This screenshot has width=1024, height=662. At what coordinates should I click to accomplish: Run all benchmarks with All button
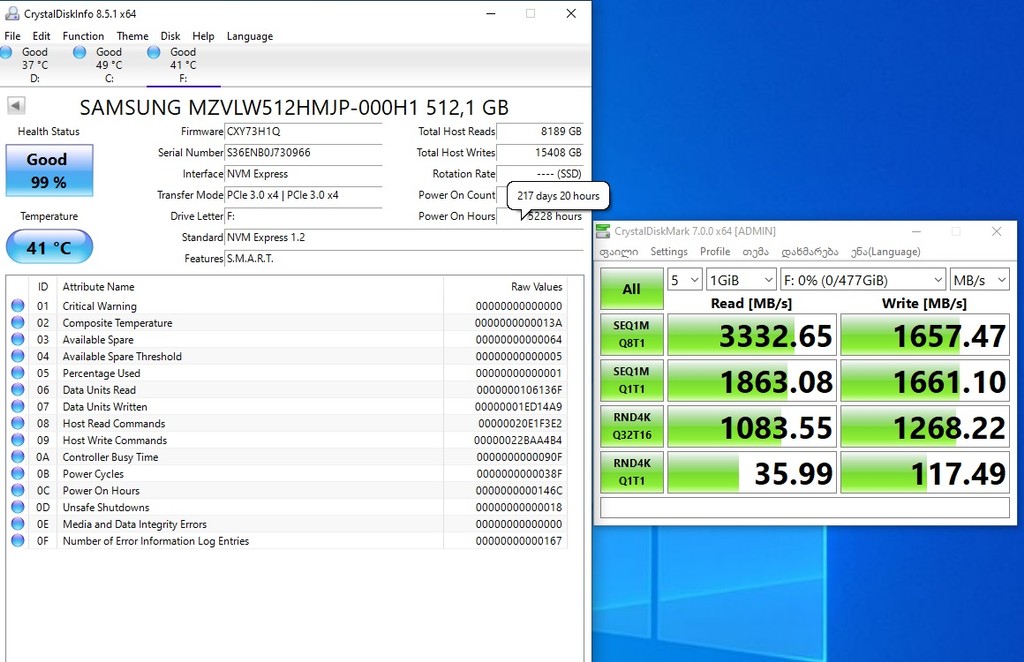click(x=631, y=289)
